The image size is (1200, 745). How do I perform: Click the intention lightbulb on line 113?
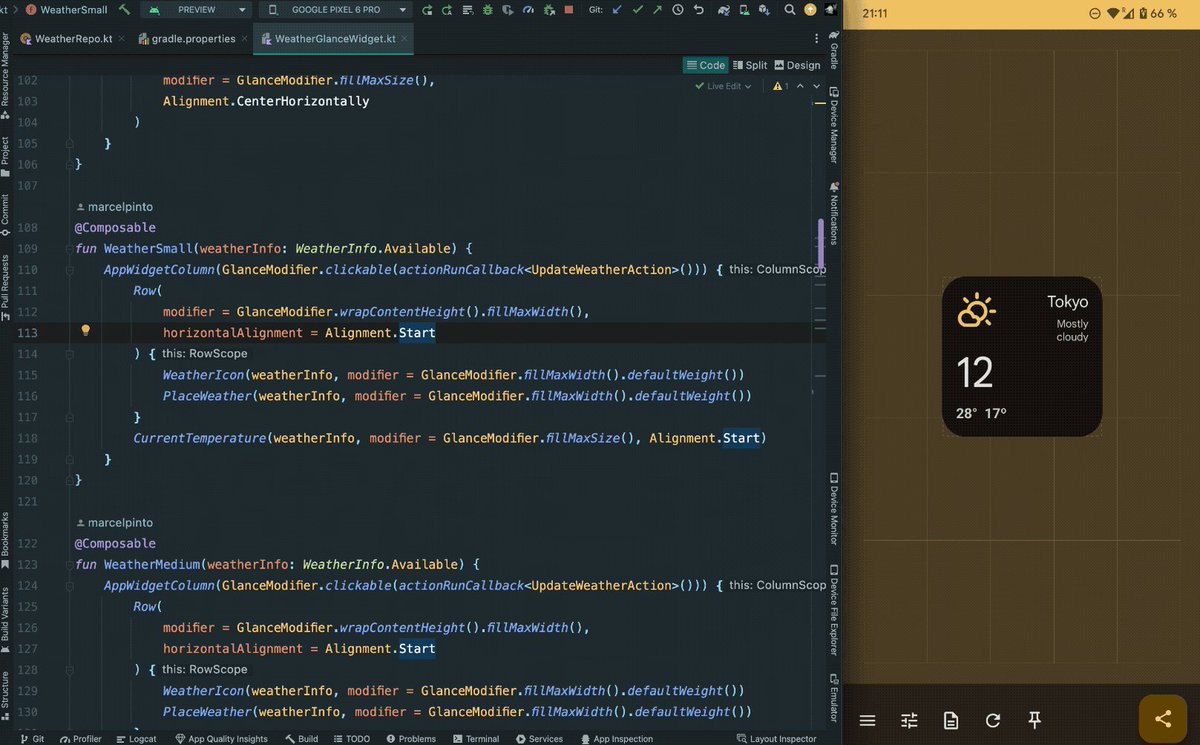coord(86,331)
